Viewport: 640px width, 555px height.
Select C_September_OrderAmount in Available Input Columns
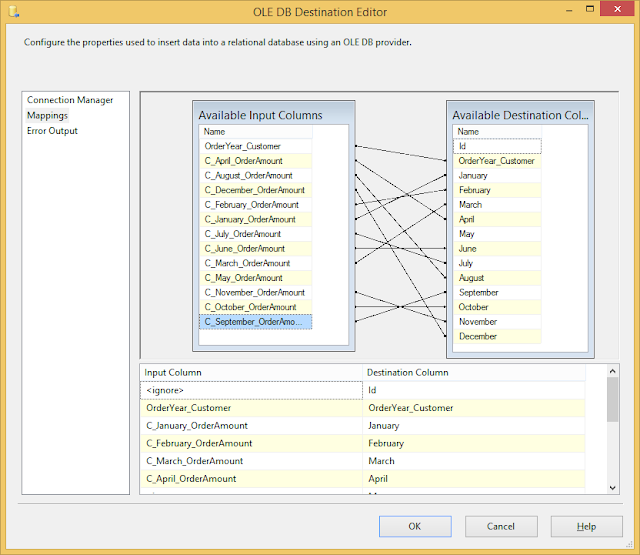coord(256,322)
